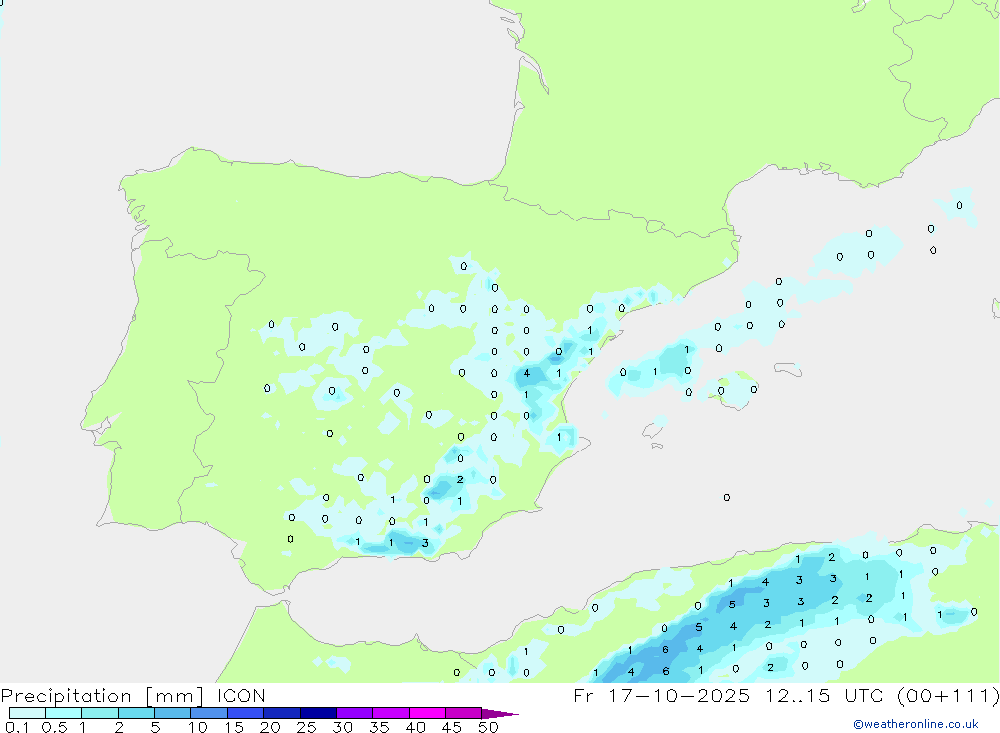Click the 20–25 mm dark blue swatch
The width and height of the screenshot is (1000, 733).
pyautogui.click(x=282, y=713)
